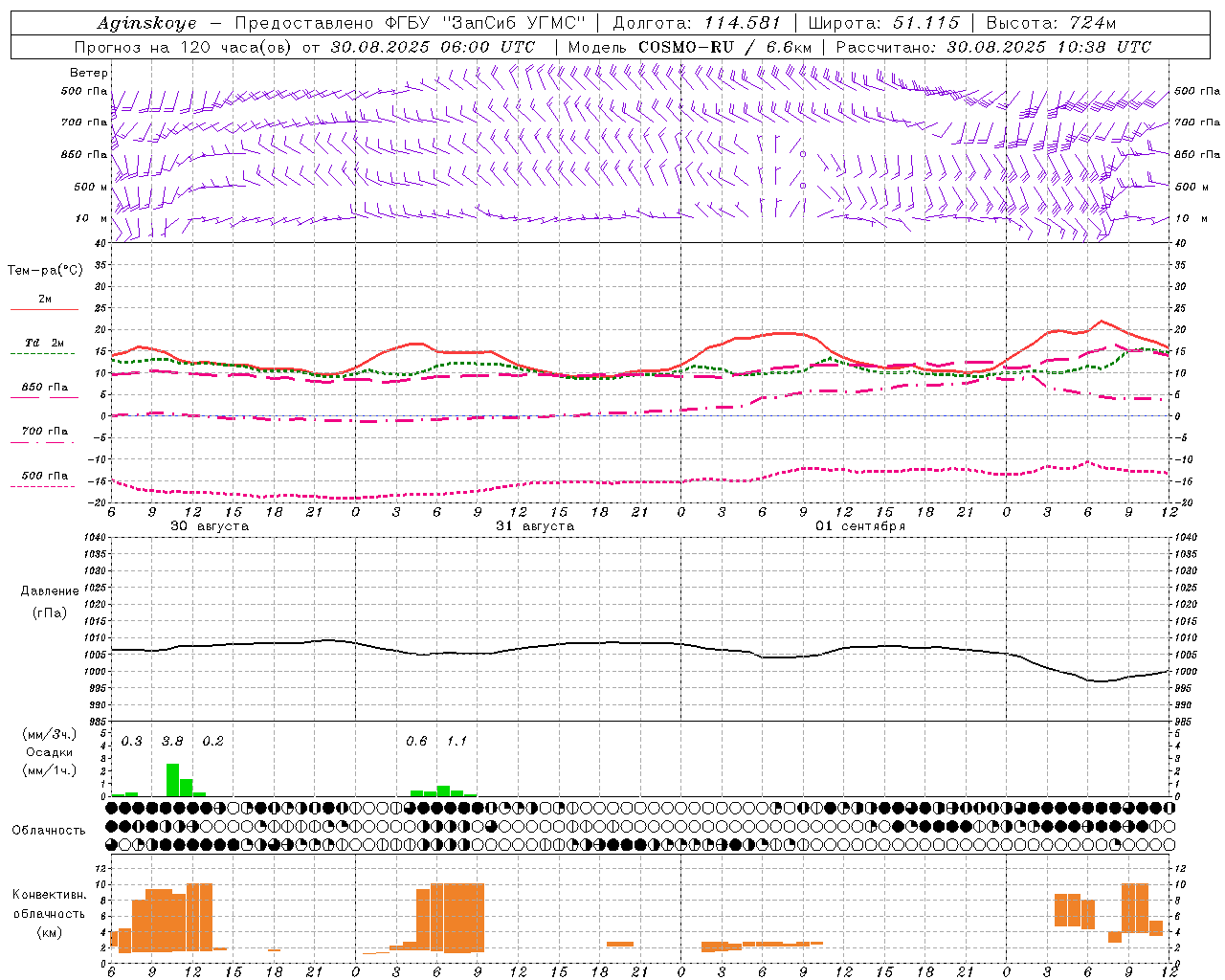Screen dimensions: 1225x980
Task: Click the (мм/1ч.) unit label
Action: pyautogui.click(x=50, y=770)
